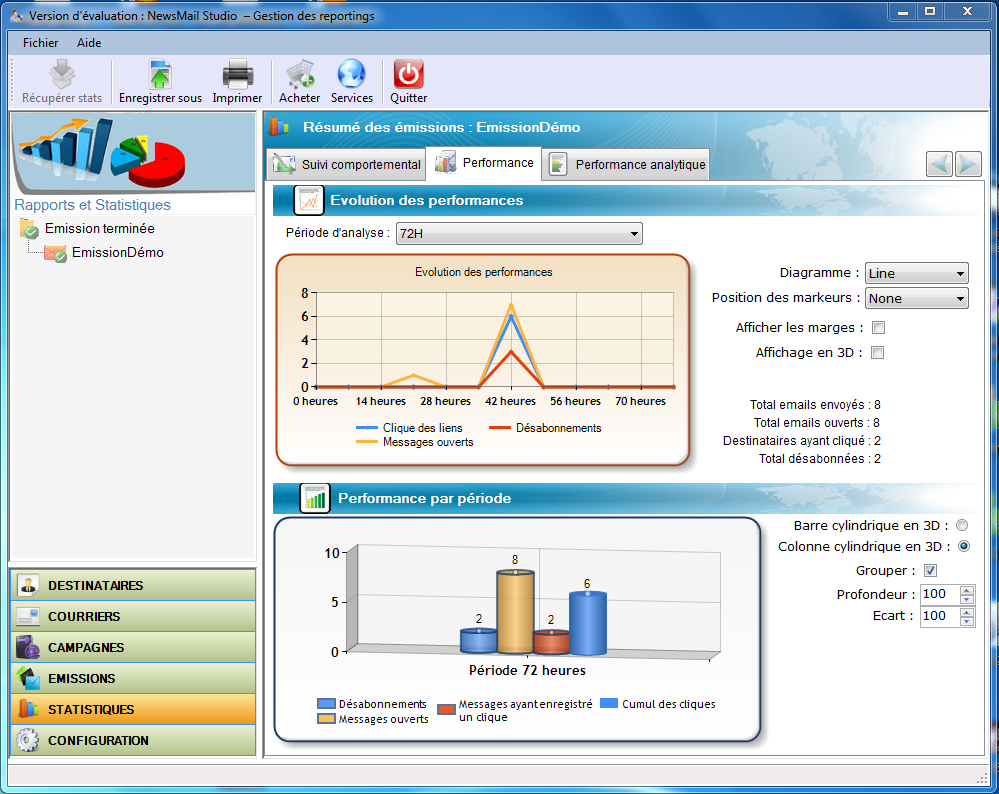Image resolution: width=999 pixels, height=794 pixels.
Task: Click the Messages ouverts yellow bar legend
Action: click(326, 719)
